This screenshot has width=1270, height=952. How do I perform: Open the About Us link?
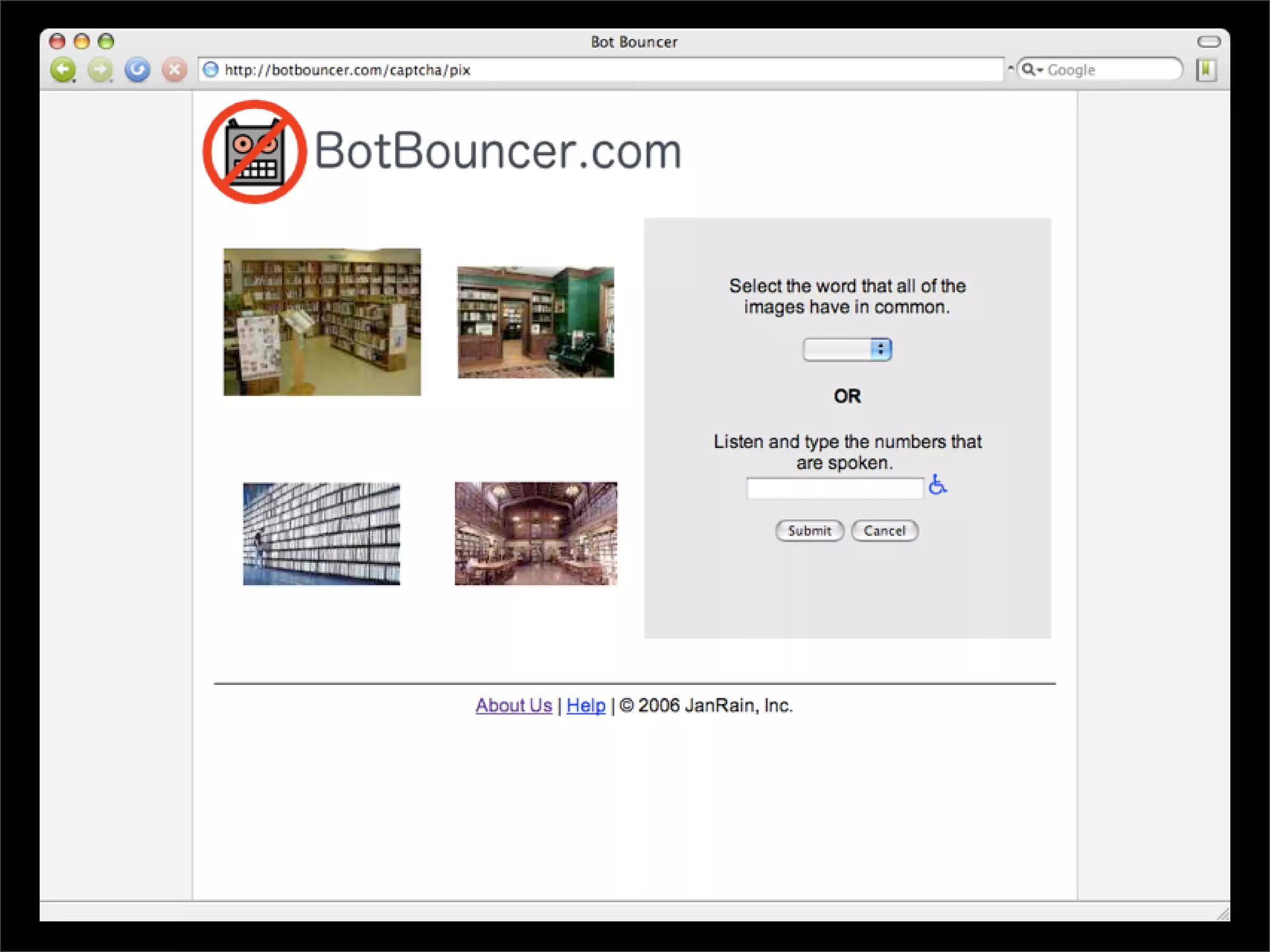click(x=513, y=705)
